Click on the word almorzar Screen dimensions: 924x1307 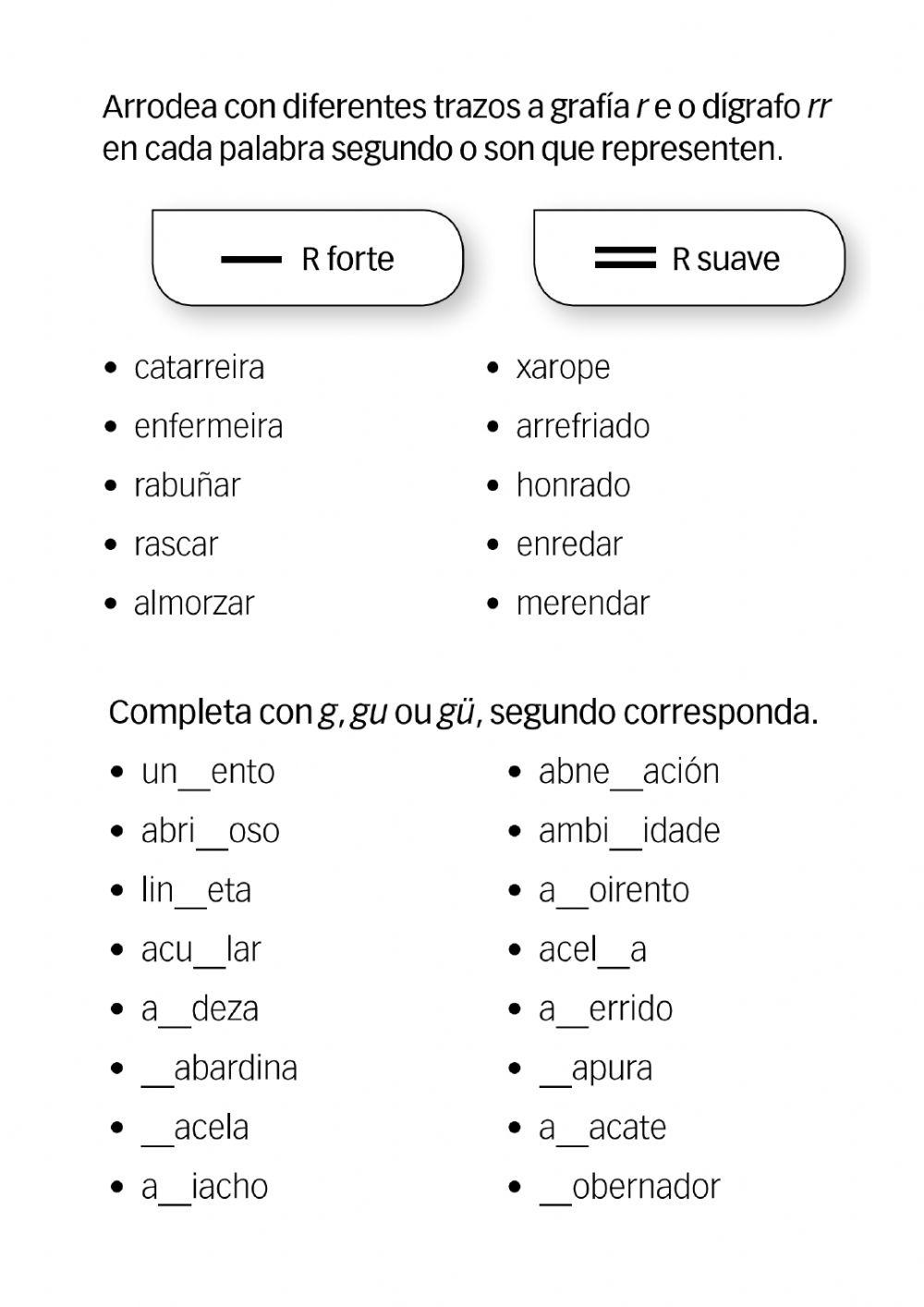(x=193, y=604)
